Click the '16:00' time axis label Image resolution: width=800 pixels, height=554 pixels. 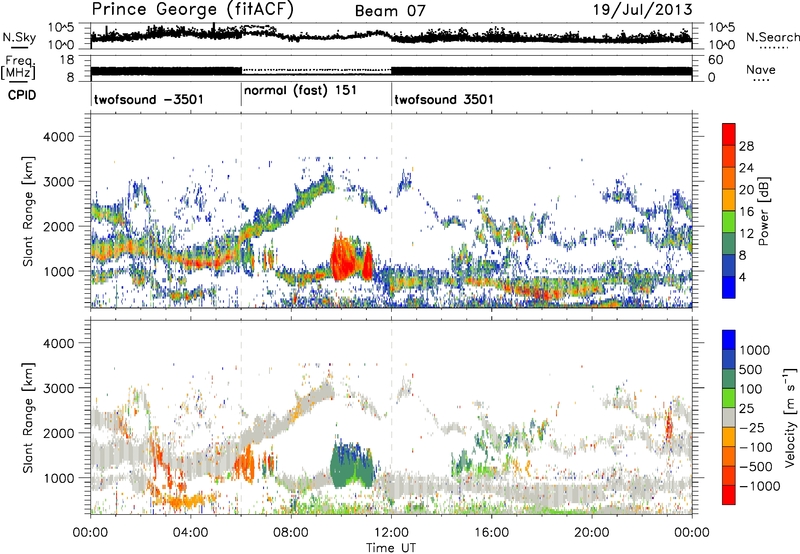coord(492,532)
